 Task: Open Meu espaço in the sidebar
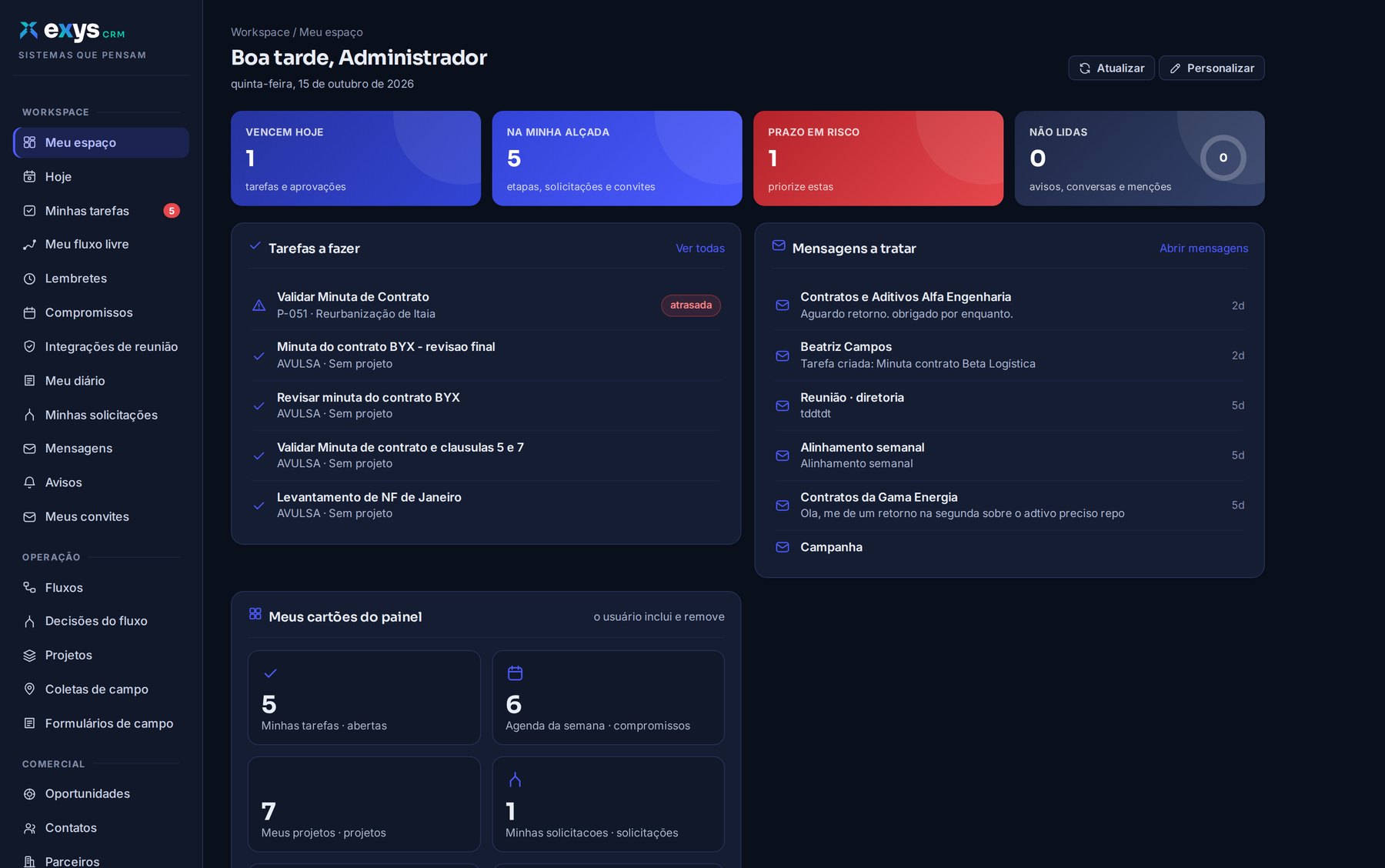101,142
